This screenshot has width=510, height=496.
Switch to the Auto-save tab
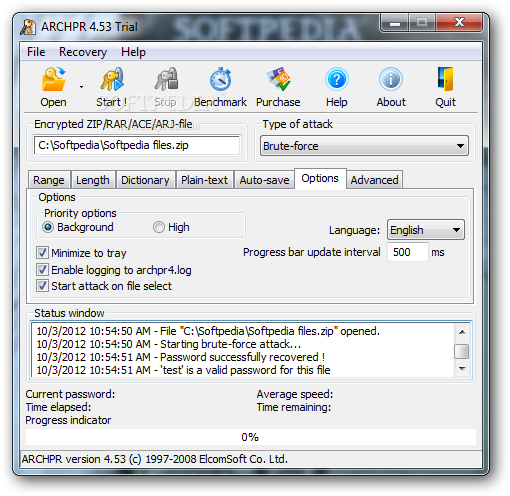click(264, 180)
